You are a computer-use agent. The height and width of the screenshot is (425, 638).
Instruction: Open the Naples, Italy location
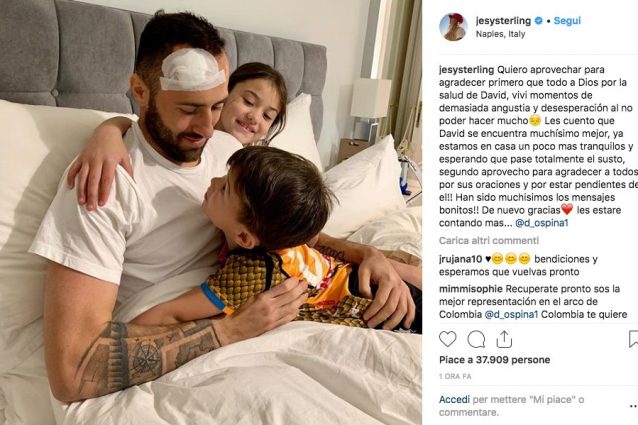pyautogui.click(x=500, y=34)
